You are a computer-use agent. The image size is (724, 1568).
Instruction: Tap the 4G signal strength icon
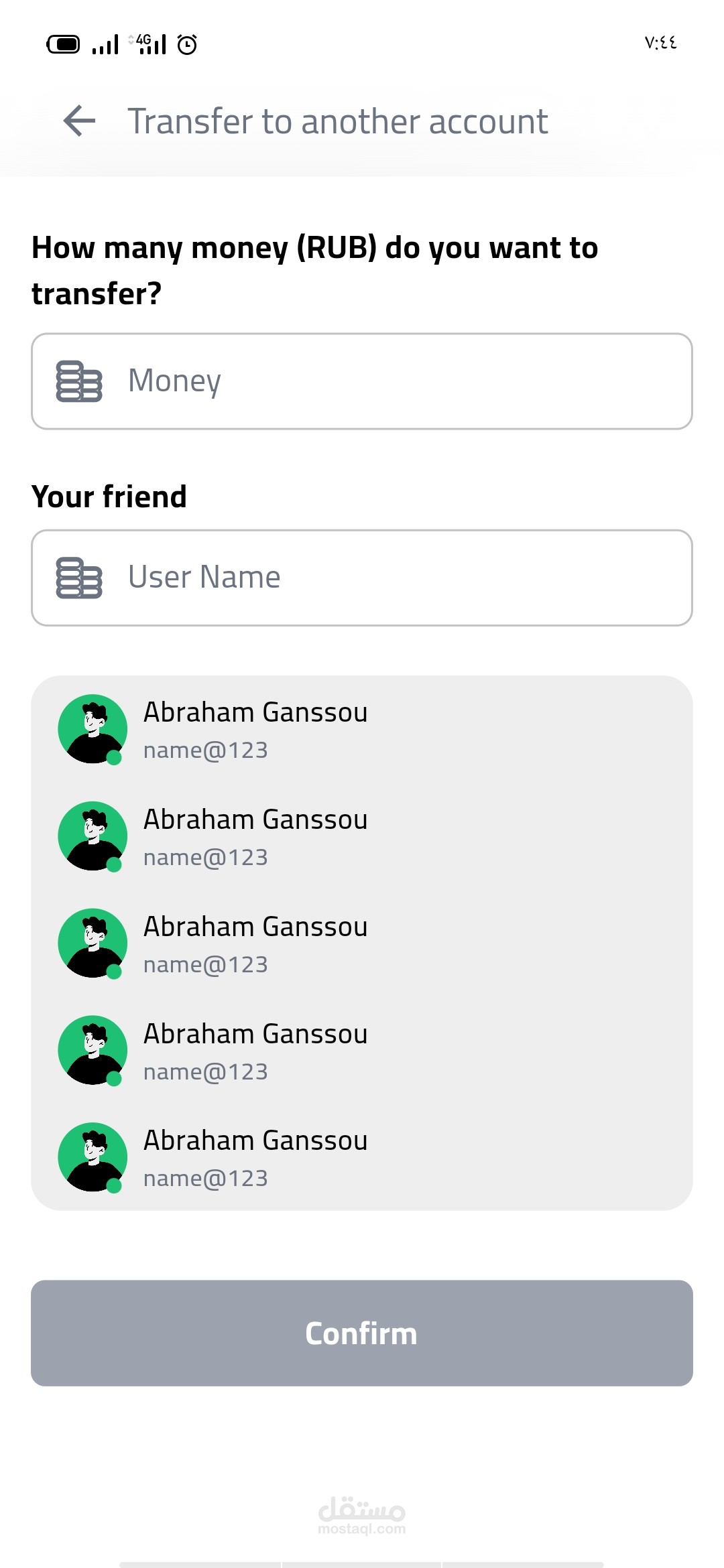pyautogui.click(x=149, y=44)
